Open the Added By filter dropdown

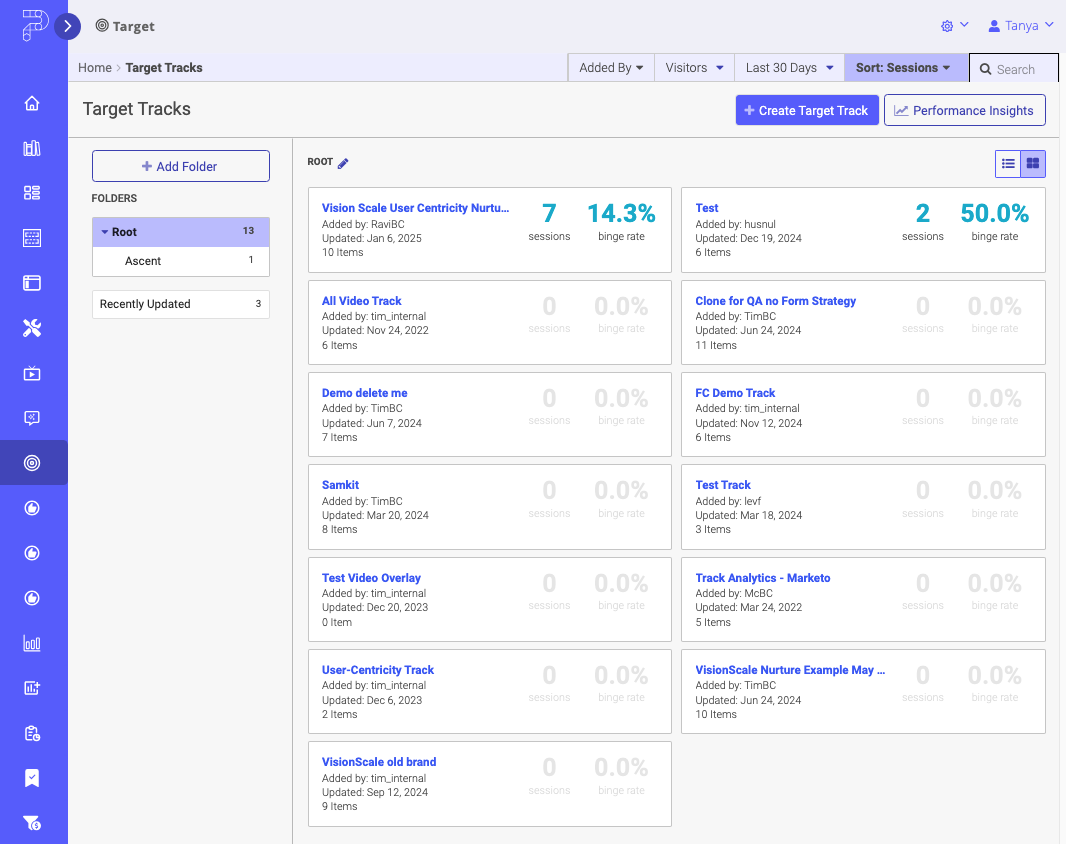point(611,68)
